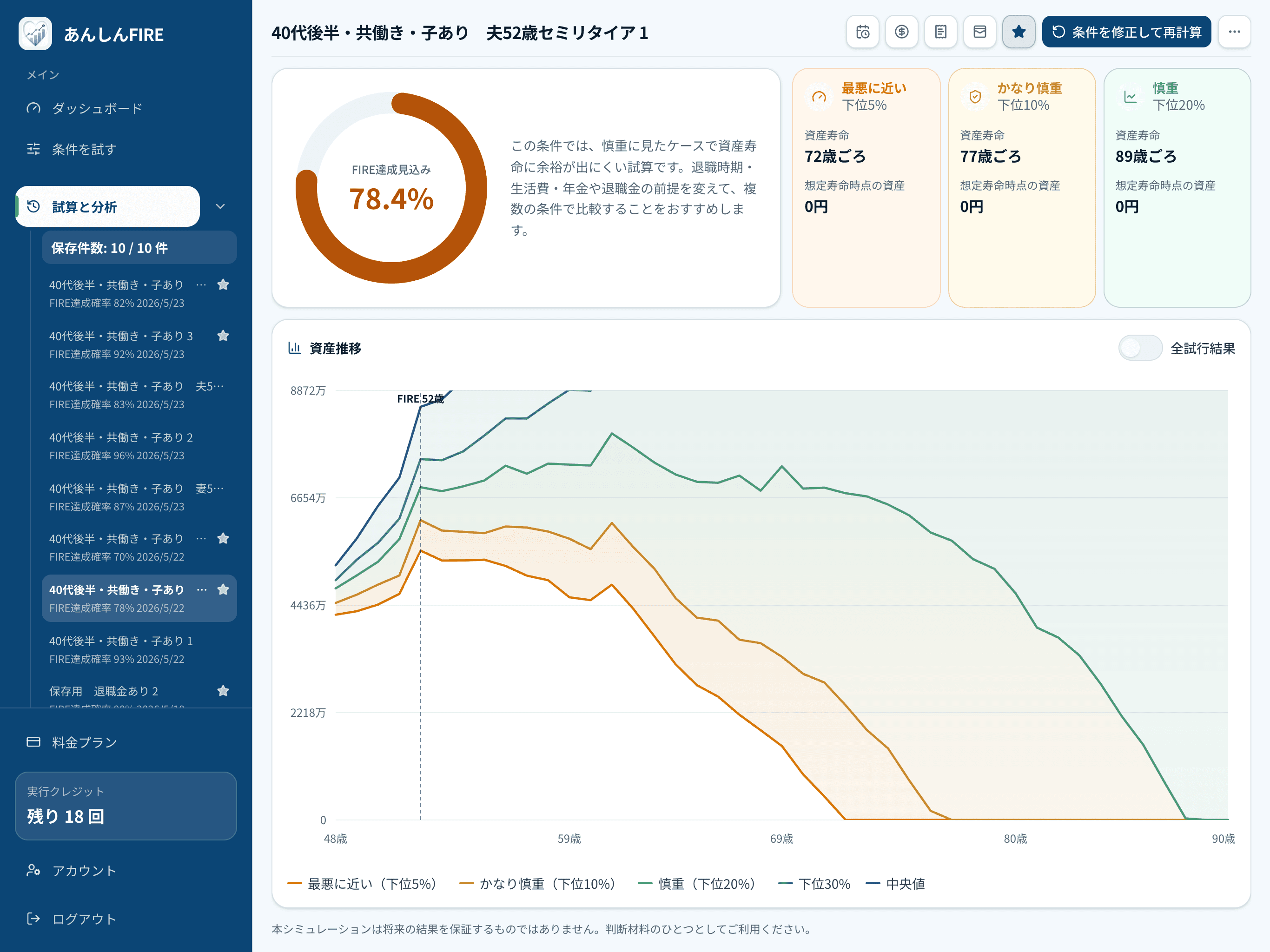Click the calendar-clock icon in header toolbar
Image resolution: width=1270 pixels, height=952 pixels.
862,32
